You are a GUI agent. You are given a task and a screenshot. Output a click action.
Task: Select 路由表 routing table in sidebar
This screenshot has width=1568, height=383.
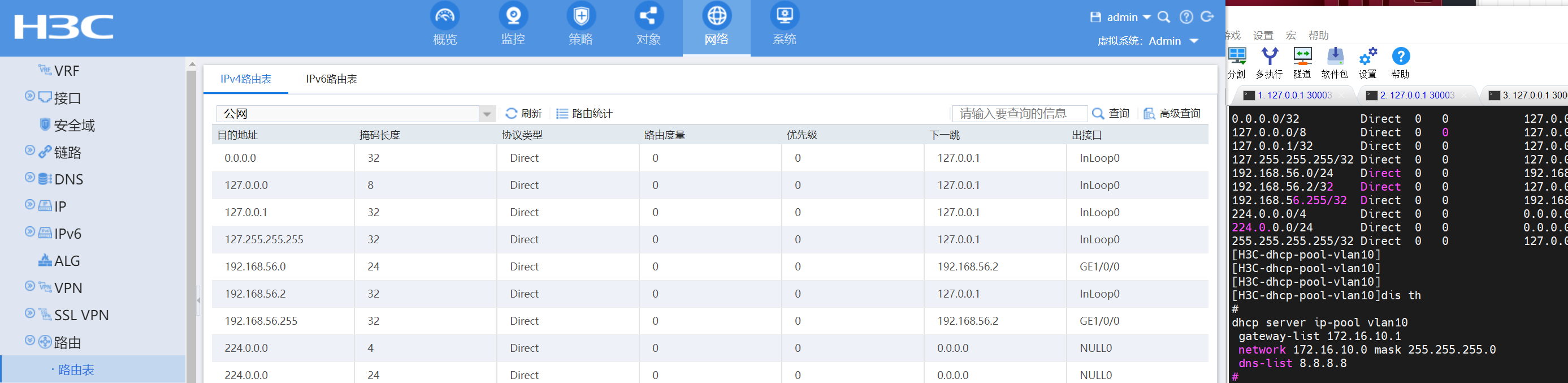tap(76, 369)
